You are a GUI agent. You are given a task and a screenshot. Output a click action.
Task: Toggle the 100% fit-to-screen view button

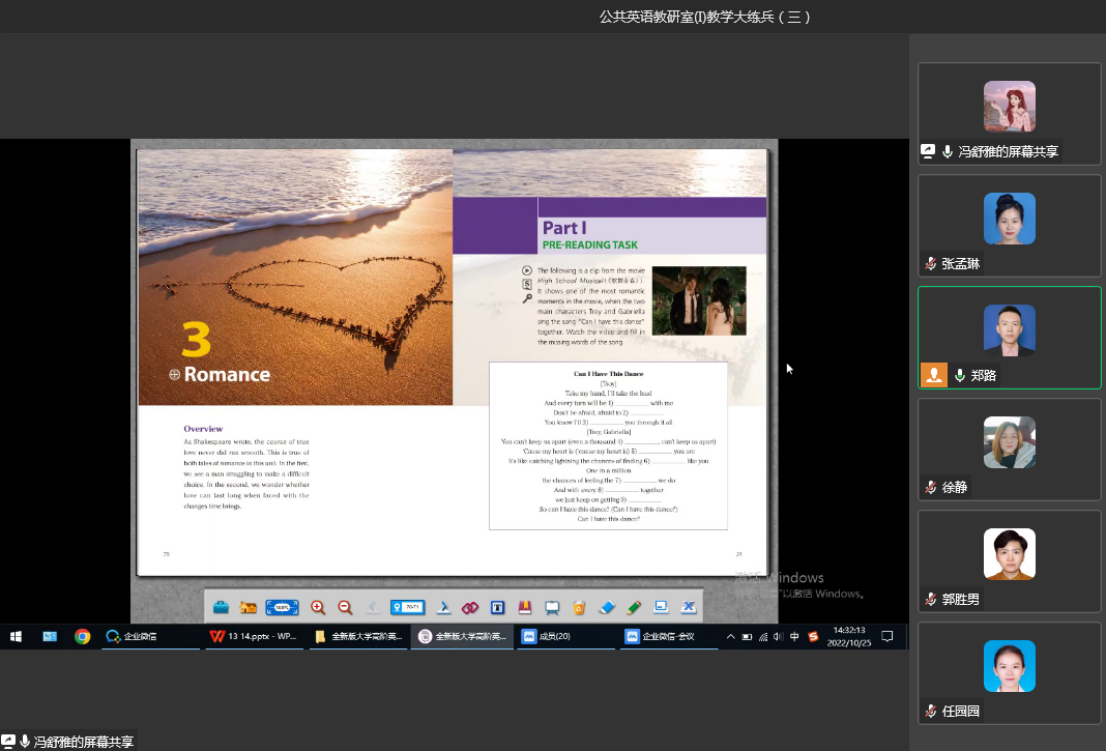point(282,607)
